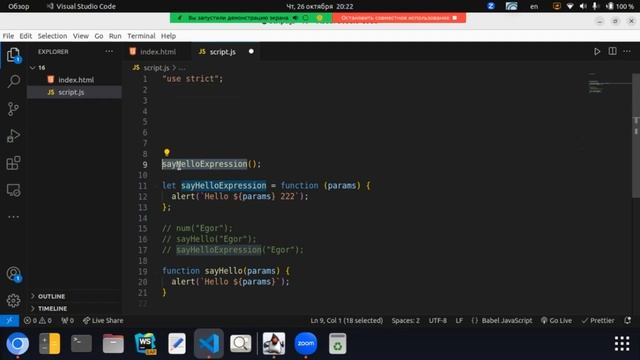Open the Run menu
The image size is (640, 360).
pos(115,36)
